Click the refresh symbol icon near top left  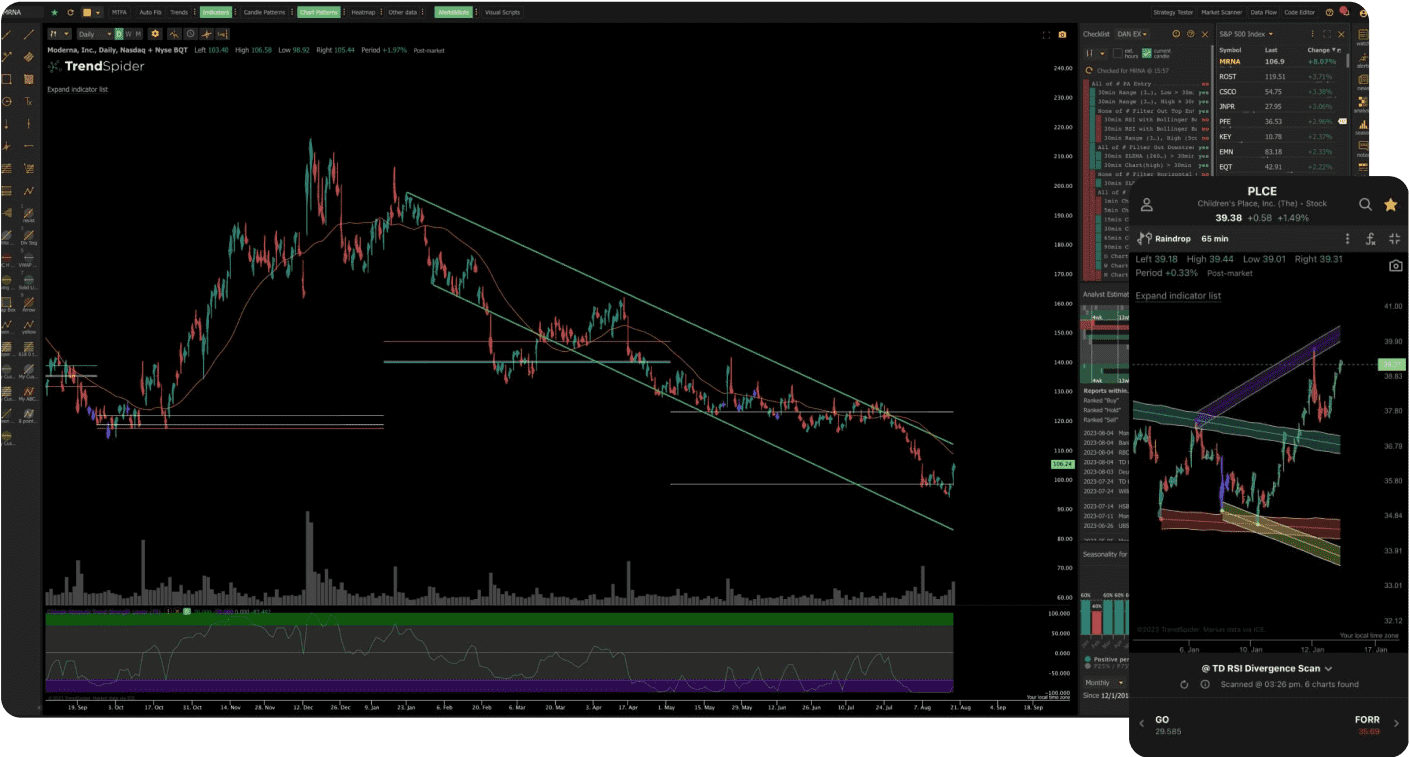click(x=71, y=12)
